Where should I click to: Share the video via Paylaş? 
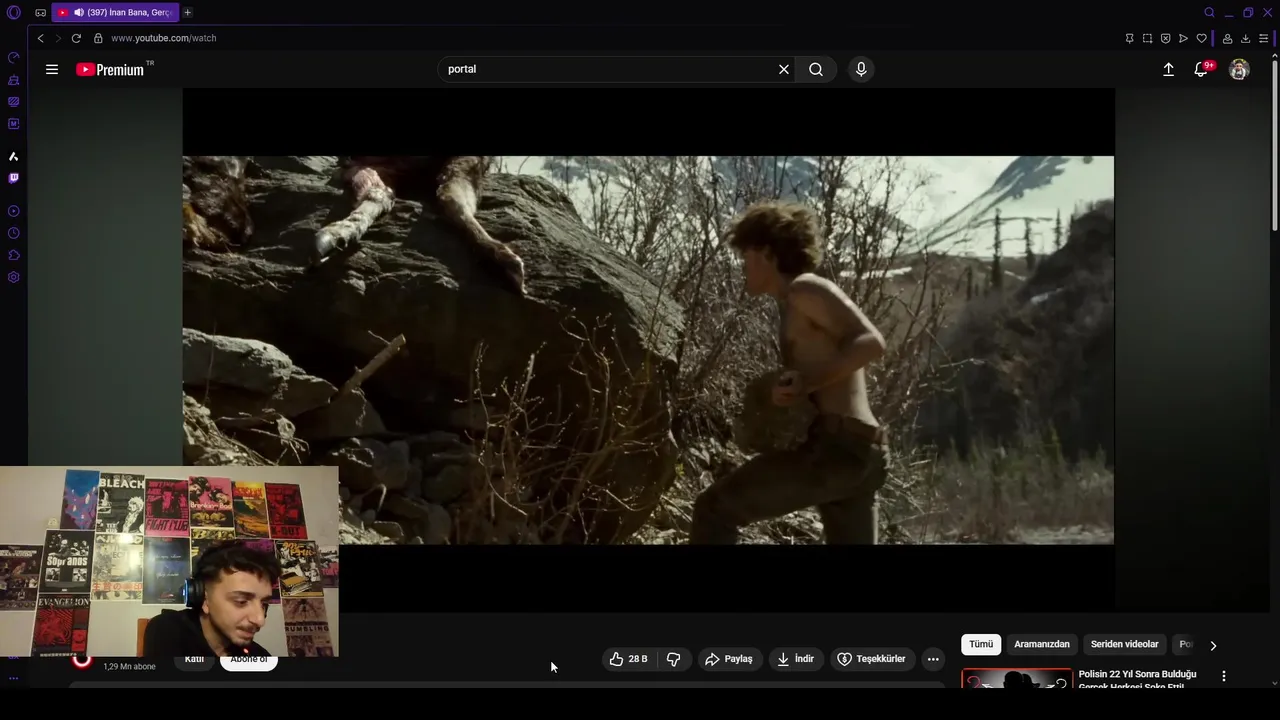pyautogui.click(x=729, y=659)
